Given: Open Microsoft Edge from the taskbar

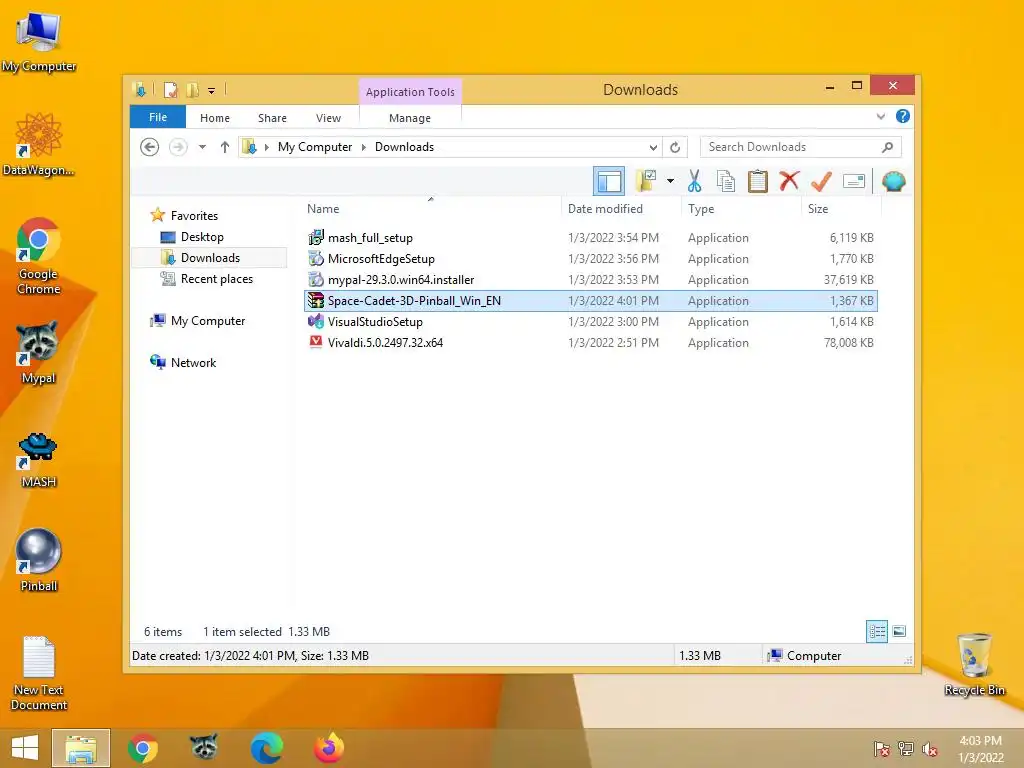Looking at the screenshot, I should tap(266, 748).
